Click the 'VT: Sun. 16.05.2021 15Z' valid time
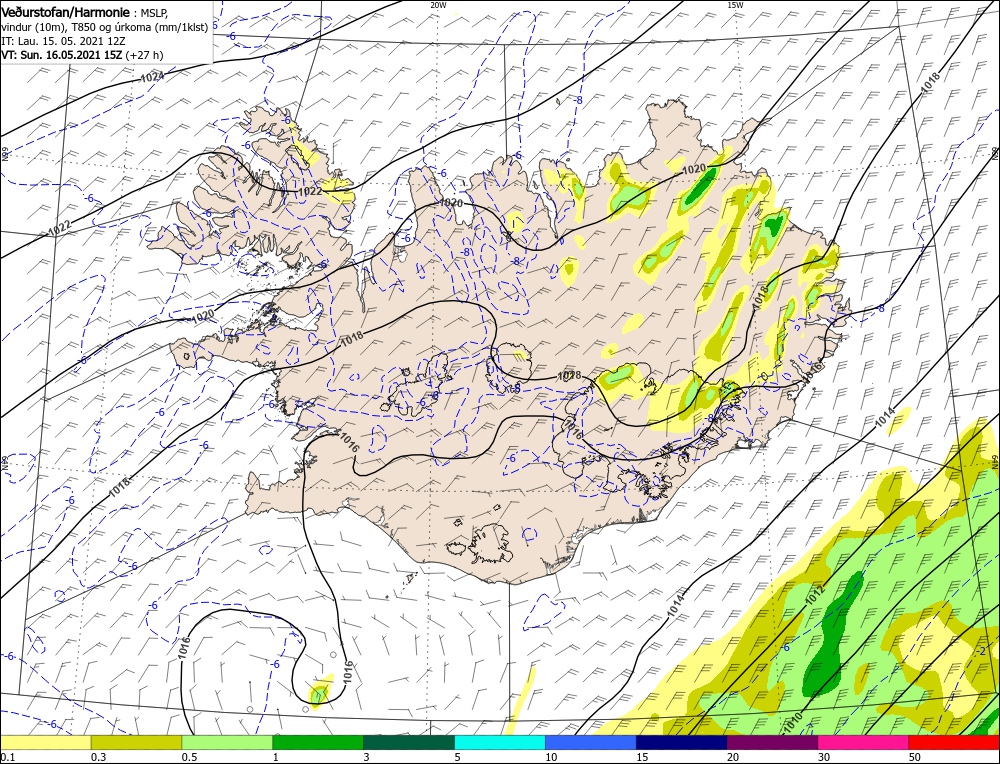Screen dimensions: 1000x764 click(x=62, y=55)
